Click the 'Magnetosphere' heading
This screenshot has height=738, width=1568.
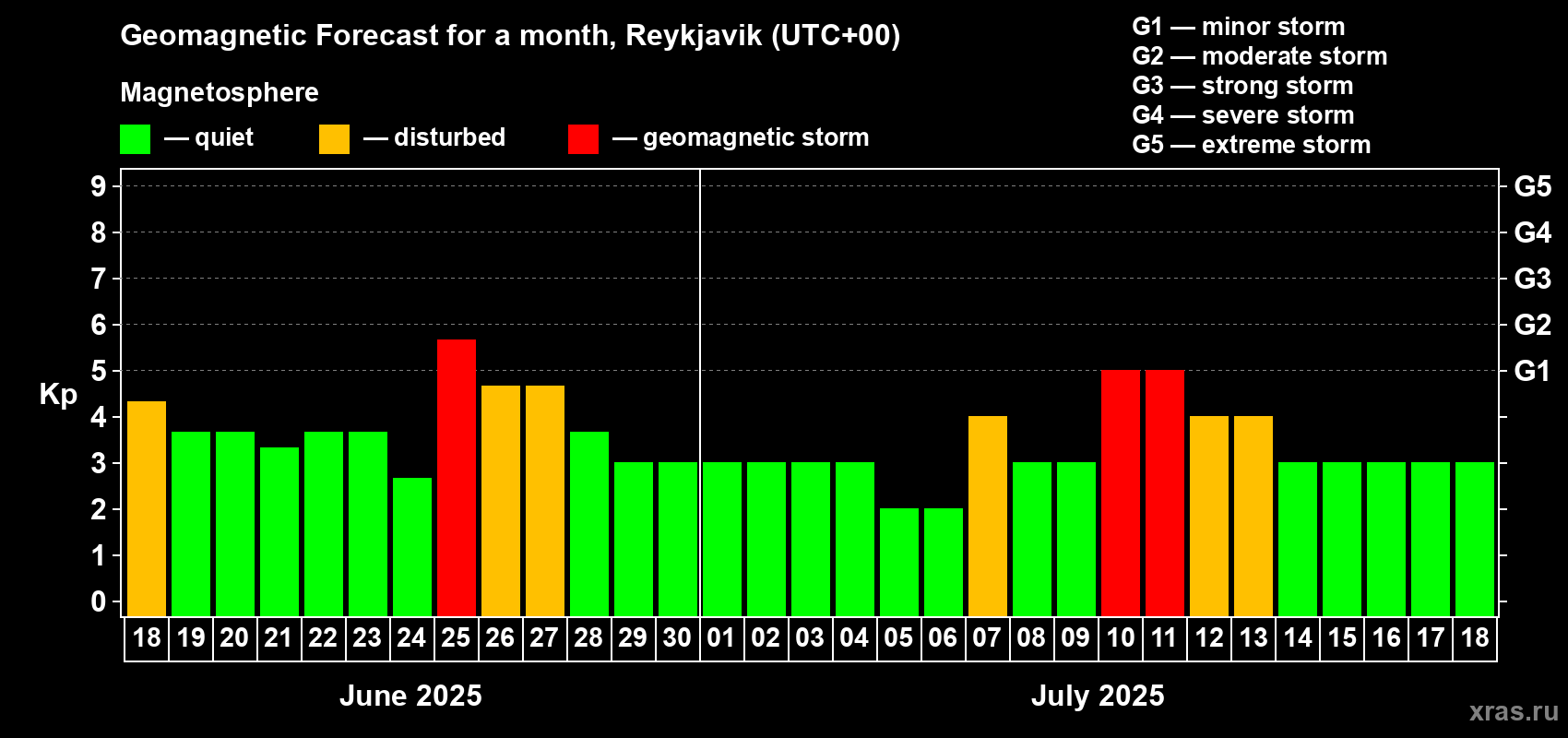pos(220,92)
